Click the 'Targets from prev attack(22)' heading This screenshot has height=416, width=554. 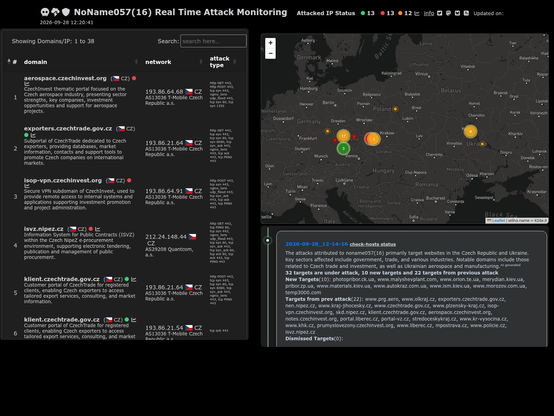tap(323, 299)
